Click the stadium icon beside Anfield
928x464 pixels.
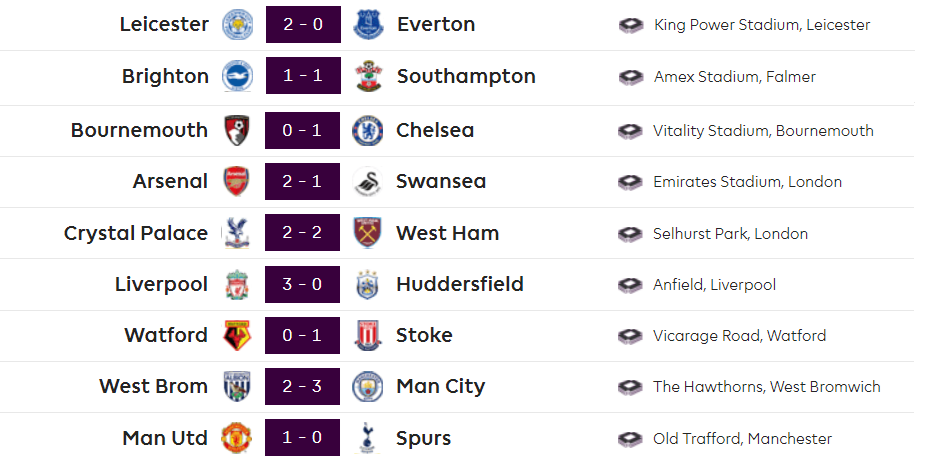pos(630,285)
